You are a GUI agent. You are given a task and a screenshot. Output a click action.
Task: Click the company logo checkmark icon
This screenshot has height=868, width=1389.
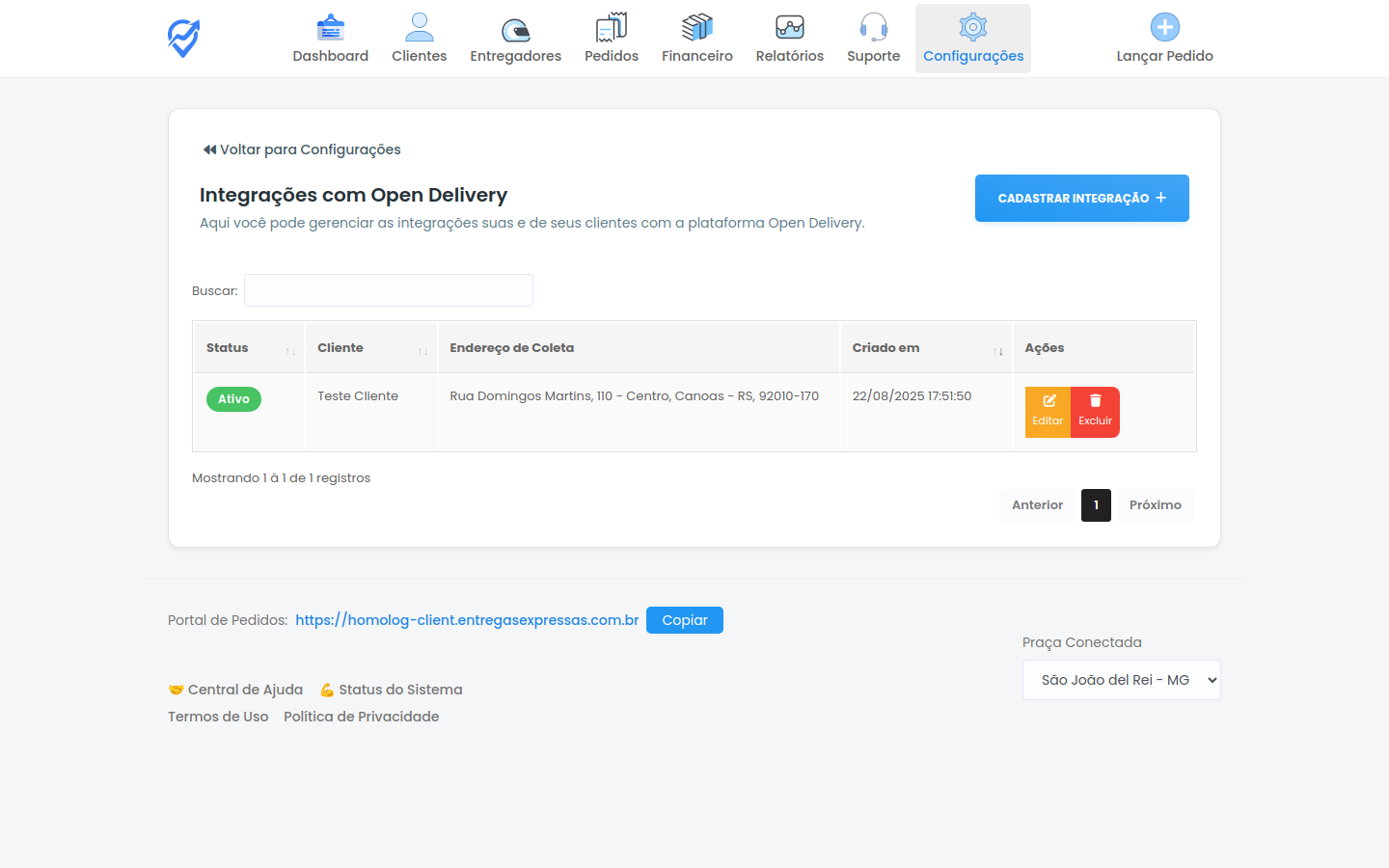182,38
